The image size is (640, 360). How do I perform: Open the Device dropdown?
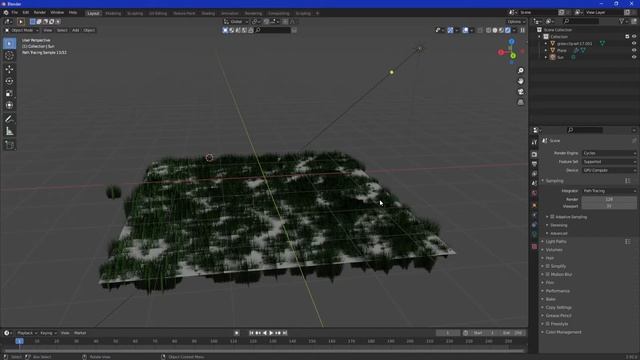(x=609, y=170)
